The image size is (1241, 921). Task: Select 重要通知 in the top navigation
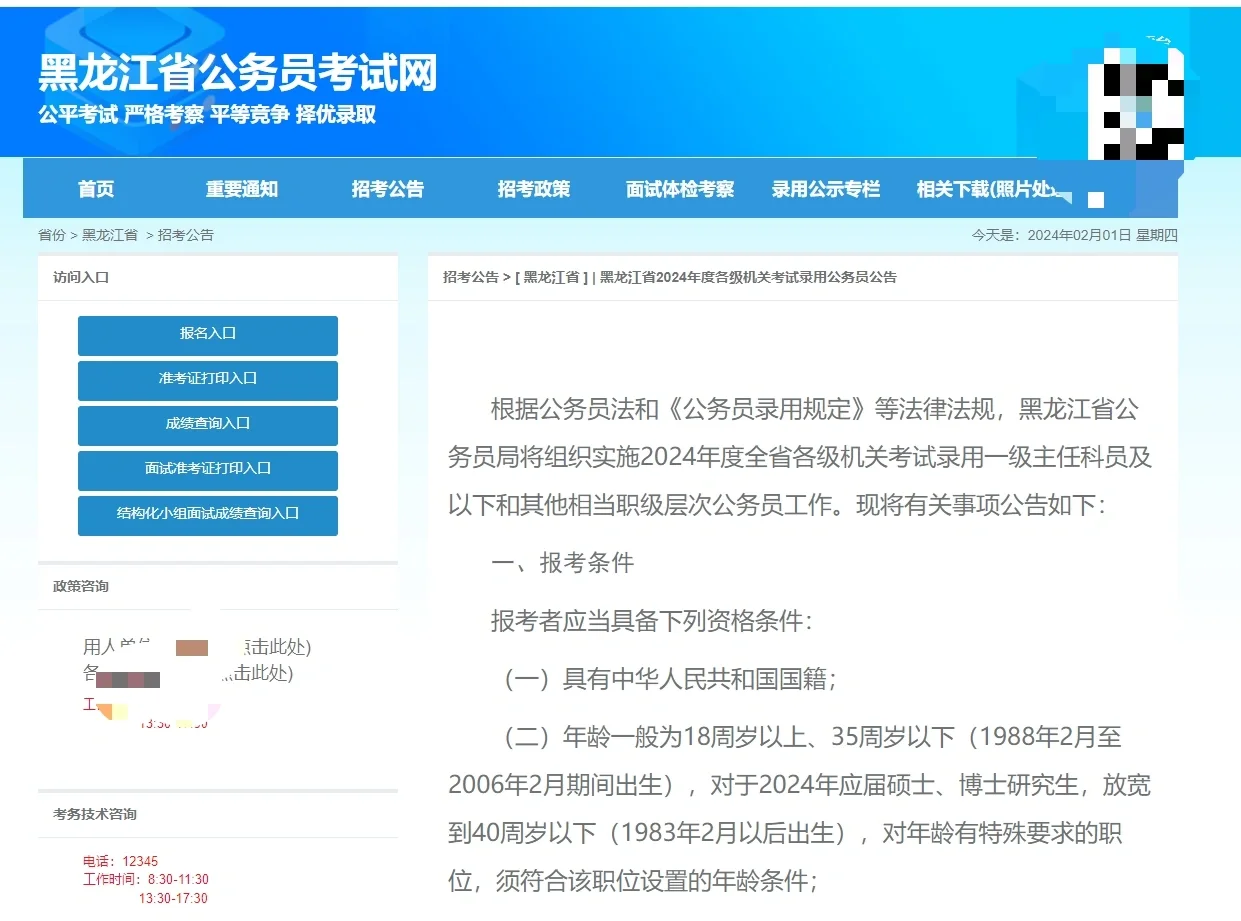[243, 188]
